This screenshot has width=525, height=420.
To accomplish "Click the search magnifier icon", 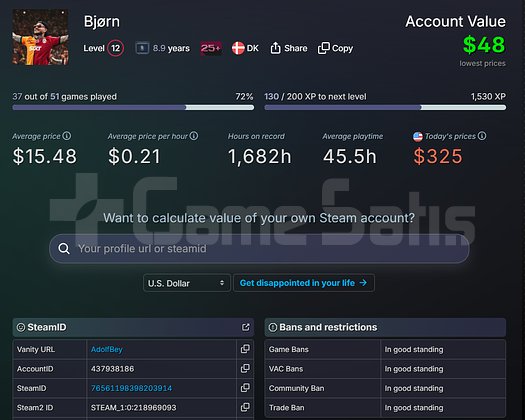I will (x=64, y=249).
